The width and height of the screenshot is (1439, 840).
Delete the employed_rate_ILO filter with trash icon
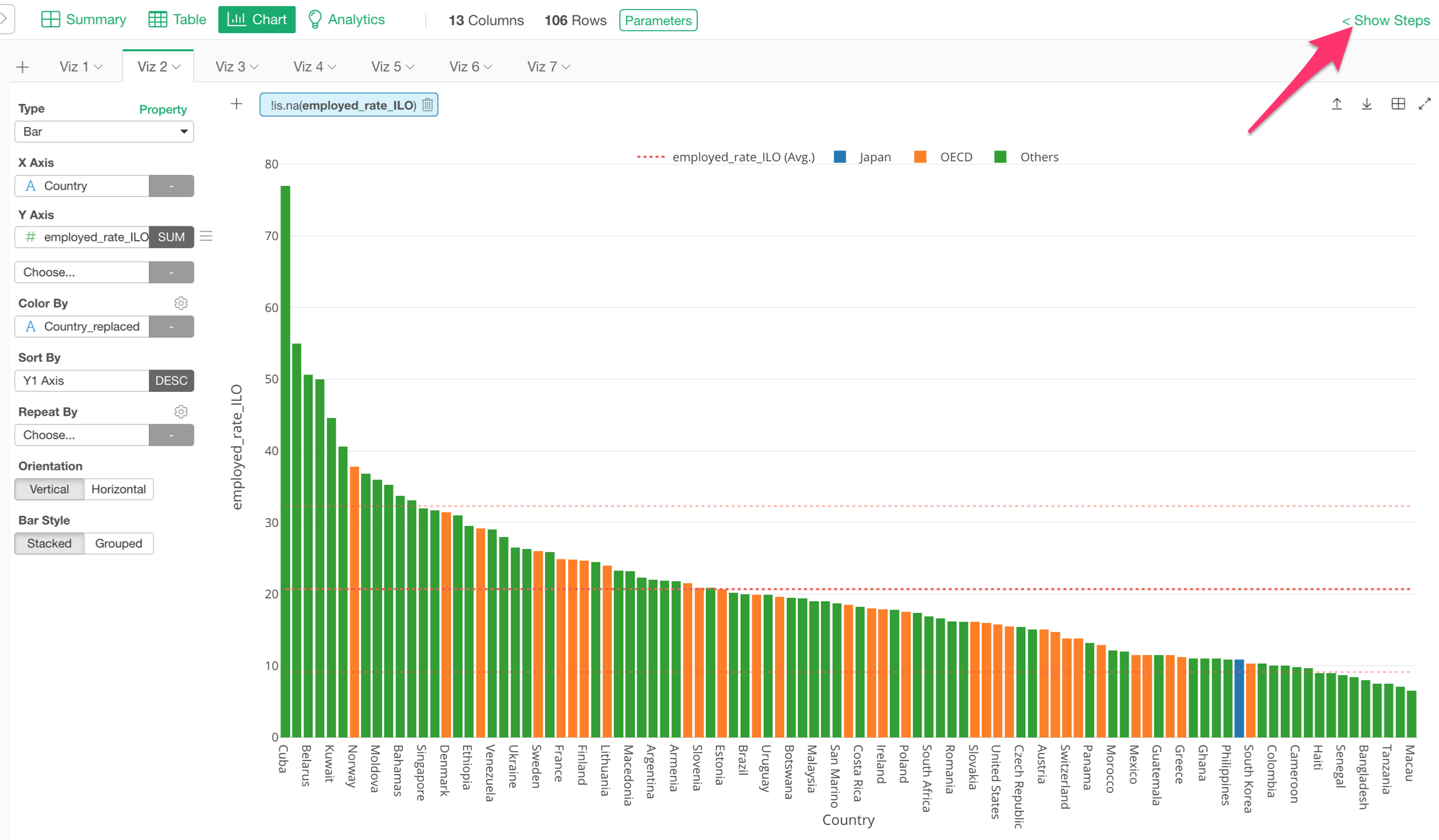point(428,105)
